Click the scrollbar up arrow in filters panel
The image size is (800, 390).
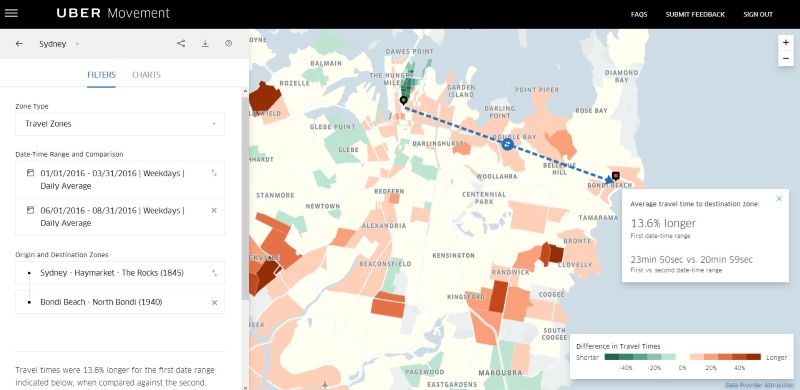pos(245,91)
